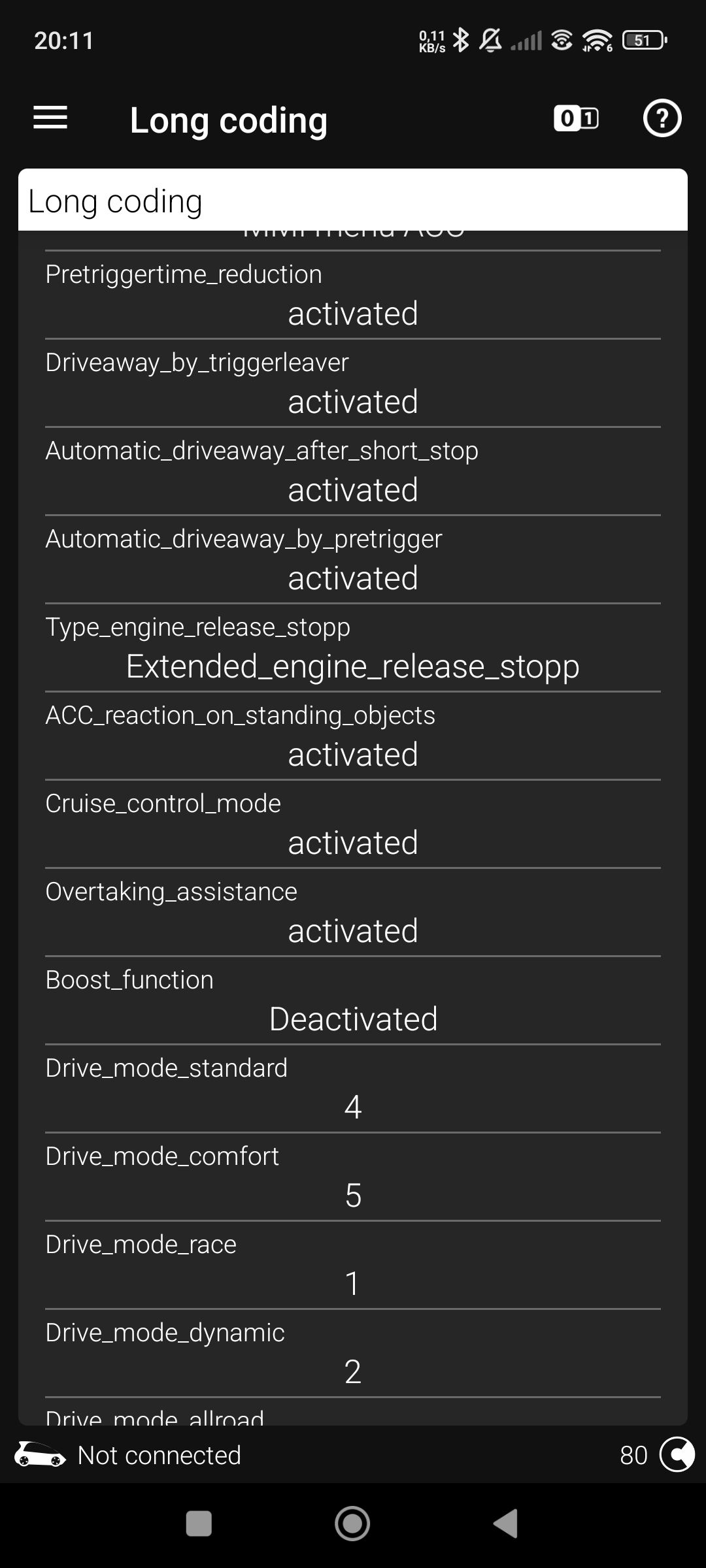Tap the Android home circle button
Screen dimensions: 706x1568
pyautogui.click(x=352, y=1524)
